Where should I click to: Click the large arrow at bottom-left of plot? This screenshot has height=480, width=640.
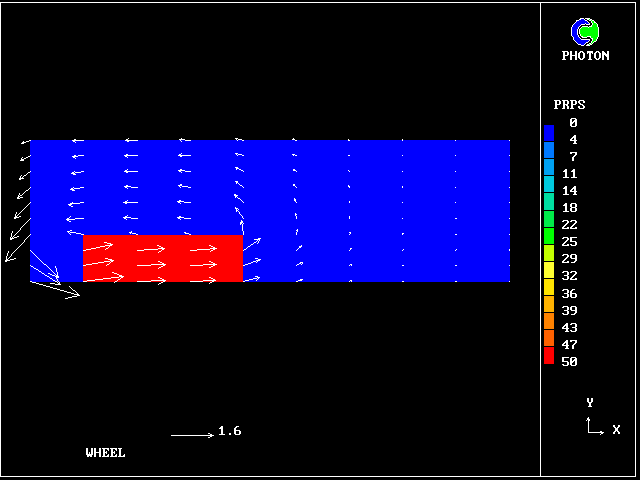point(55,289)
